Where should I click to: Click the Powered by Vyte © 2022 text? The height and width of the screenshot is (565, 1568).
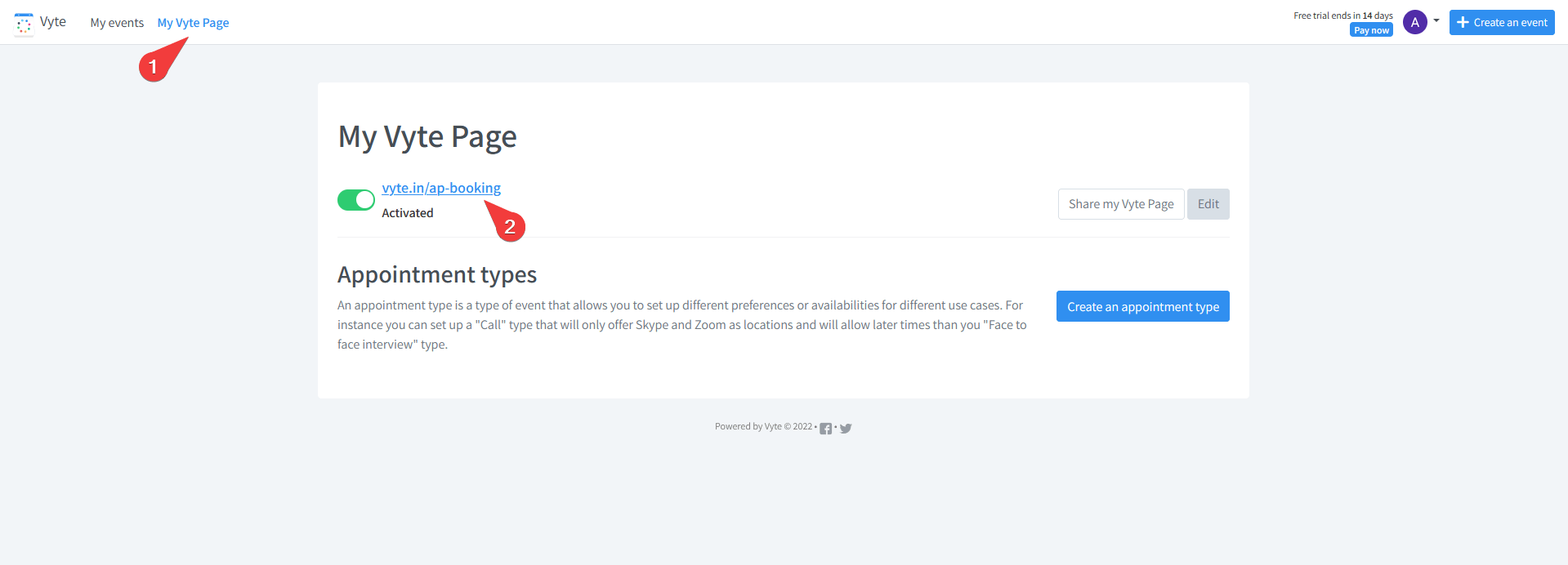[x=764, y=426]
